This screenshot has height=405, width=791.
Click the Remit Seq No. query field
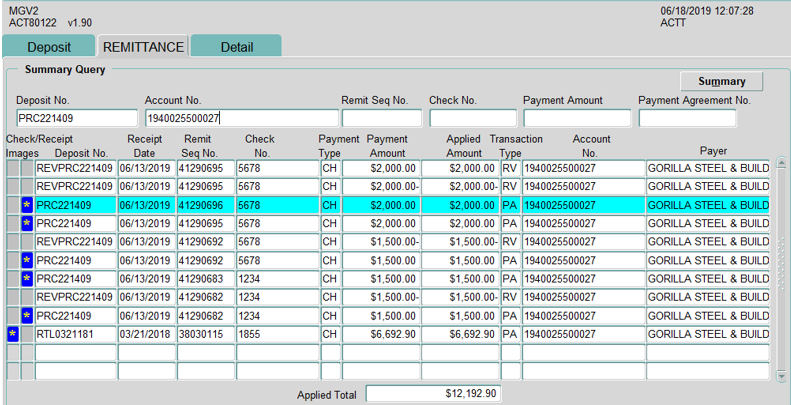(x=381, y=118)
